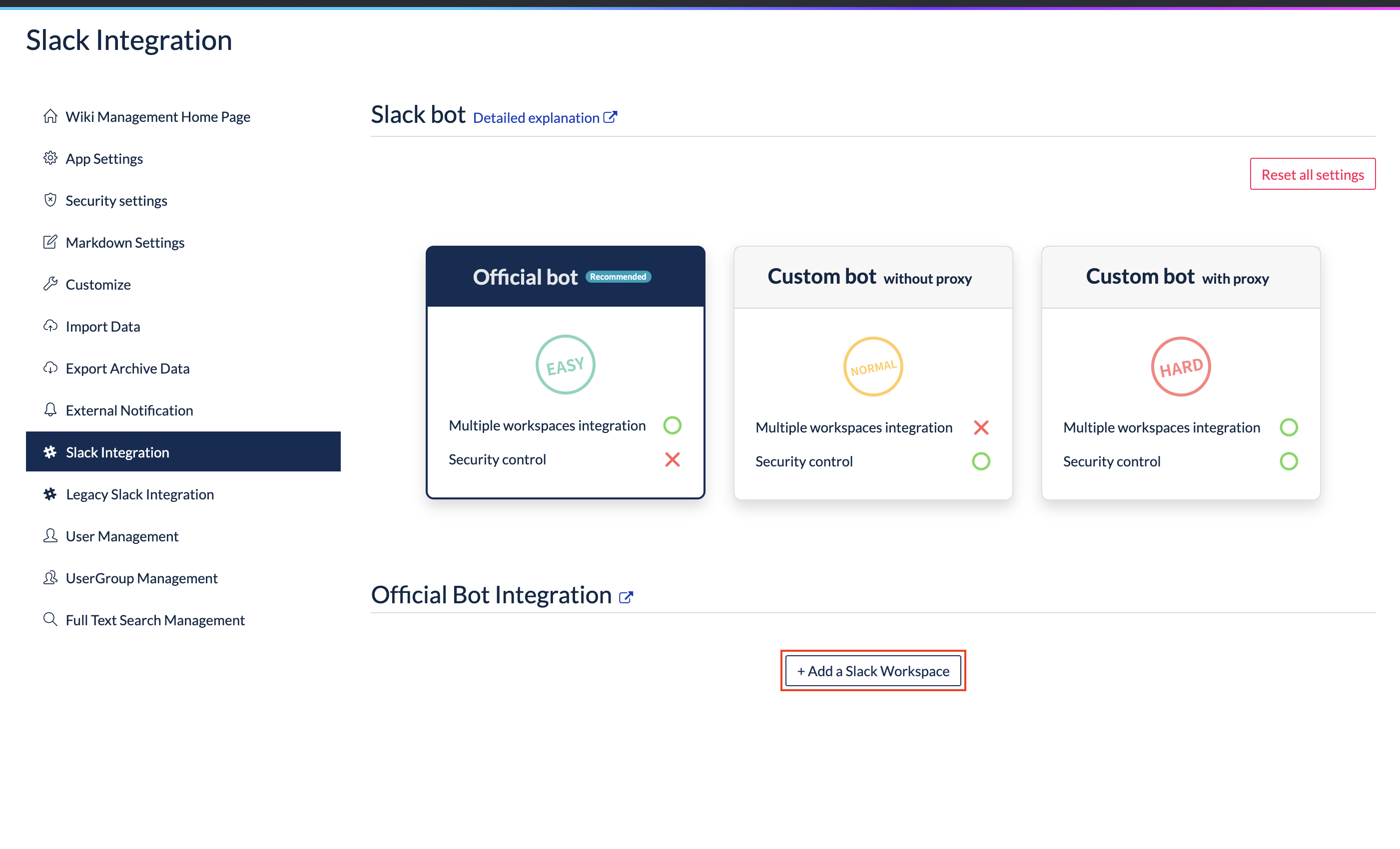Click the Slack logo icon for Legacy Slack Integration
This screenshot has width=1400, height=849.
(x=50, y=494)
